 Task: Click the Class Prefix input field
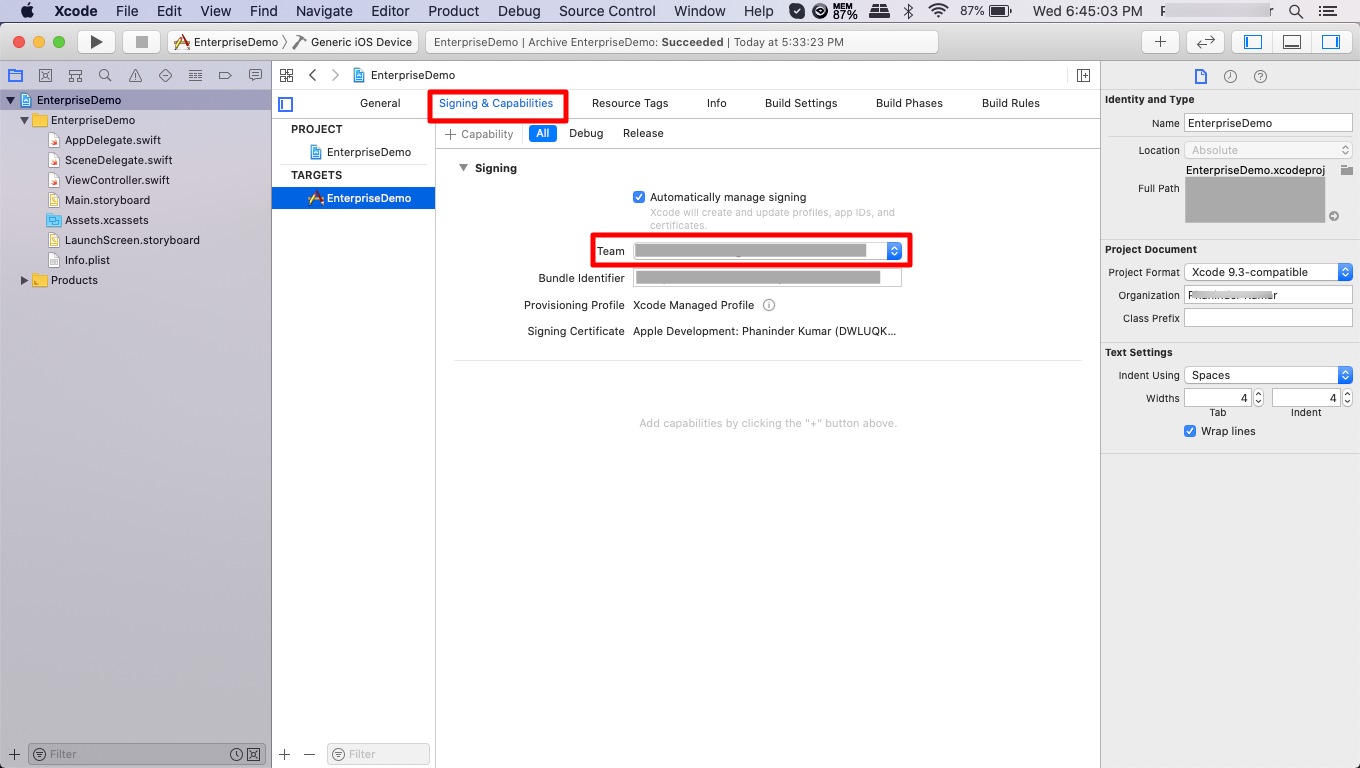click(1268, 318)
